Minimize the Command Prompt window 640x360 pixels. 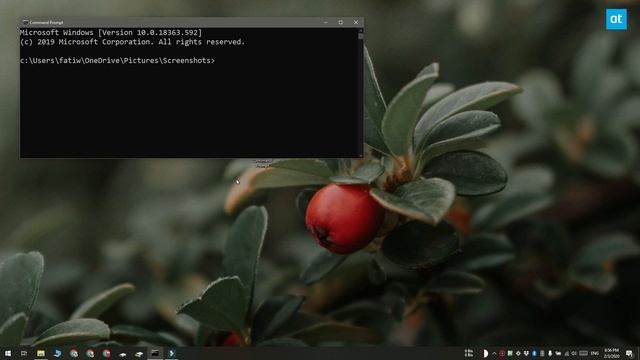point(326,22)
